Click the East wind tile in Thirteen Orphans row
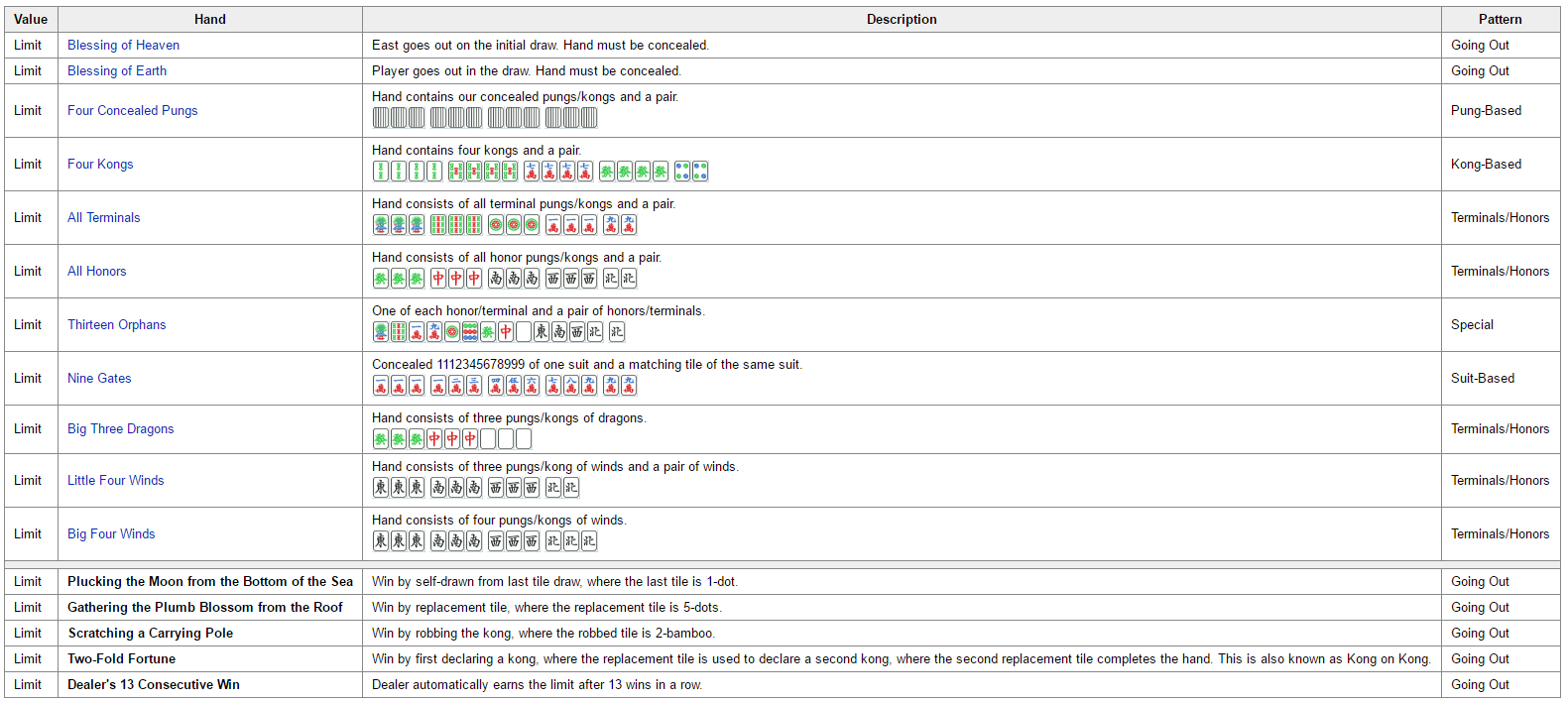Viewport: 1568px width, 703px height. (x=542, y=332)
